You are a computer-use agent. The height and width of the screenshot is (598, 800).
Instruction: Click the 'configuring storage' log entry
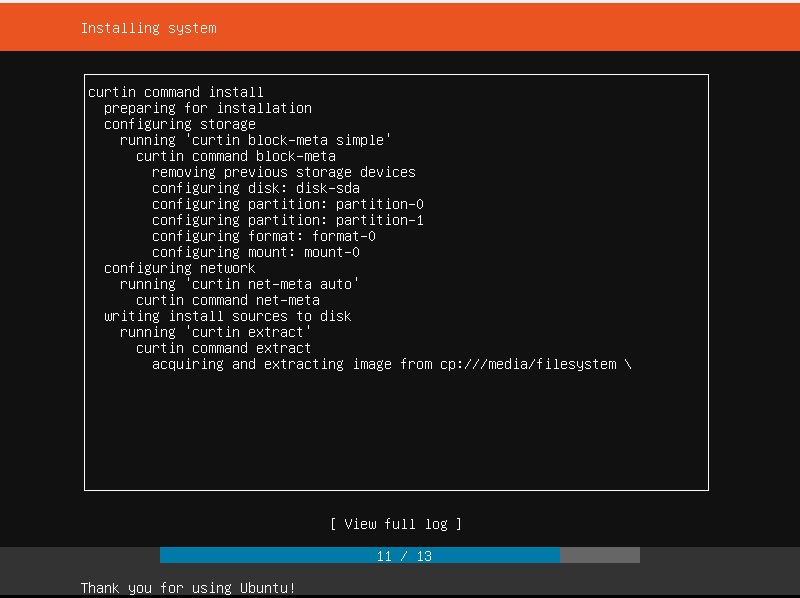click(180, 124)
